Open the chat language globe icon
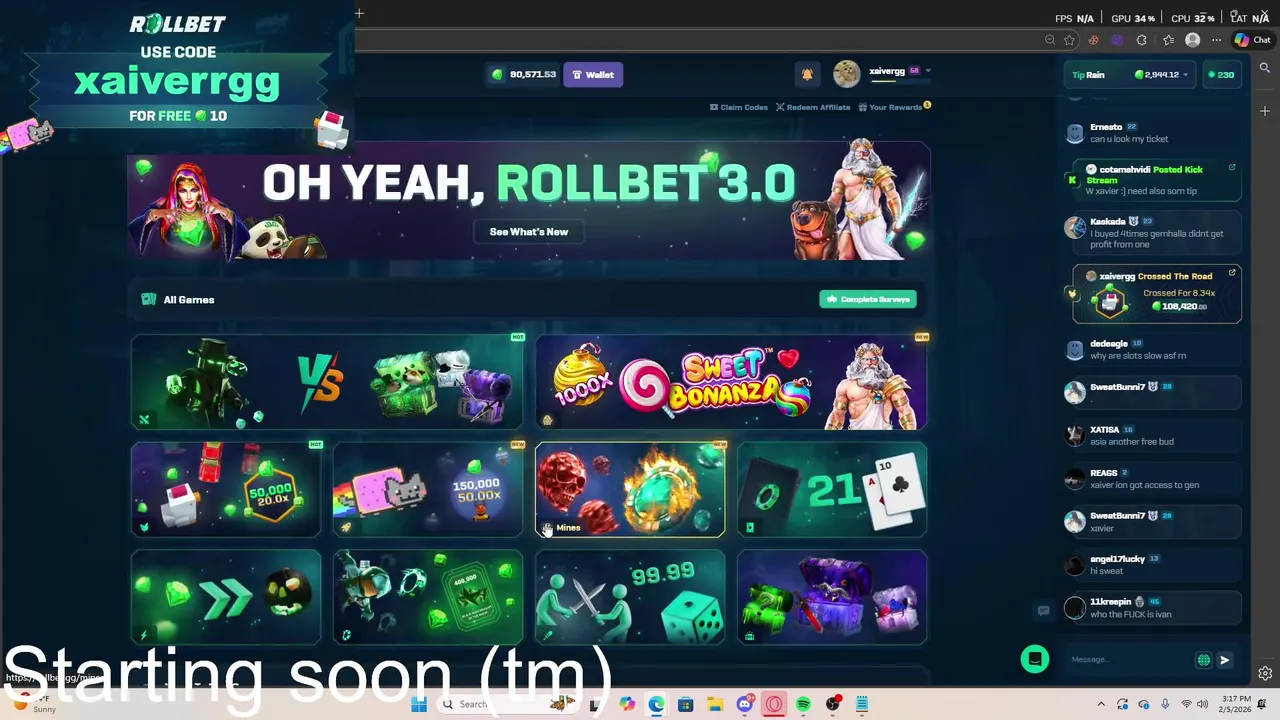1280x720 pixels. tap(1204, 660)
